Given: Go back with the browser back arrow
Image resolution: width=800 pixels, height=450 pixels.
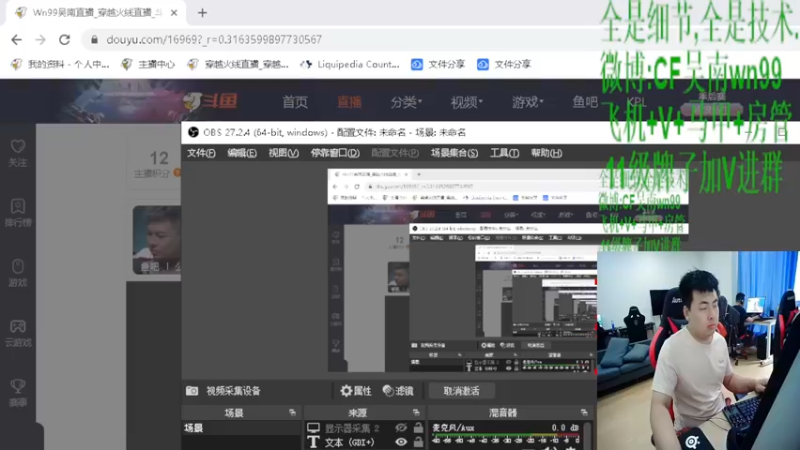Looking at the screenshot, I should pos(16,39).
